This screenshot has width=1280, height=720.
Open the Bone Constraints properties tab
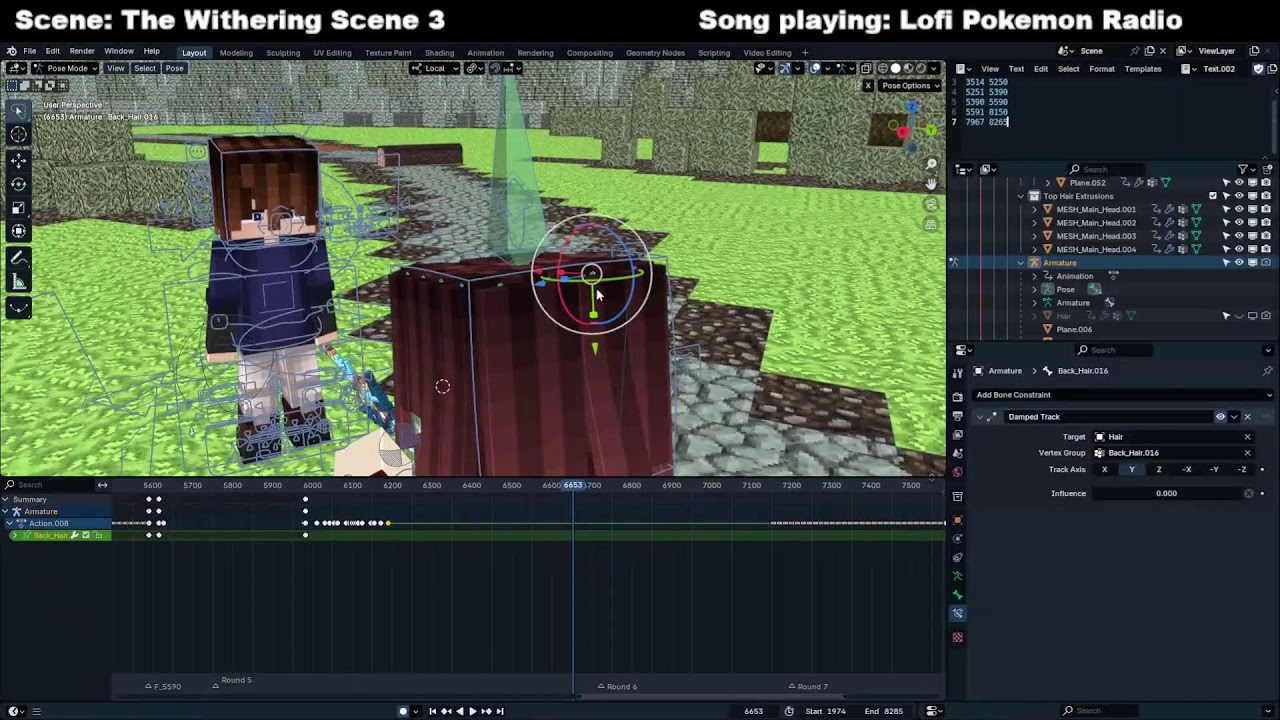(x=957, y=613)
